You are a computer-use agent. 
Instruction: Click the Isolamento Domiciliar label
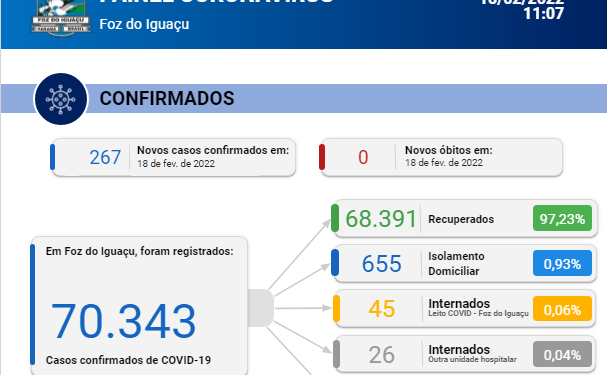(x=456, y=264)
